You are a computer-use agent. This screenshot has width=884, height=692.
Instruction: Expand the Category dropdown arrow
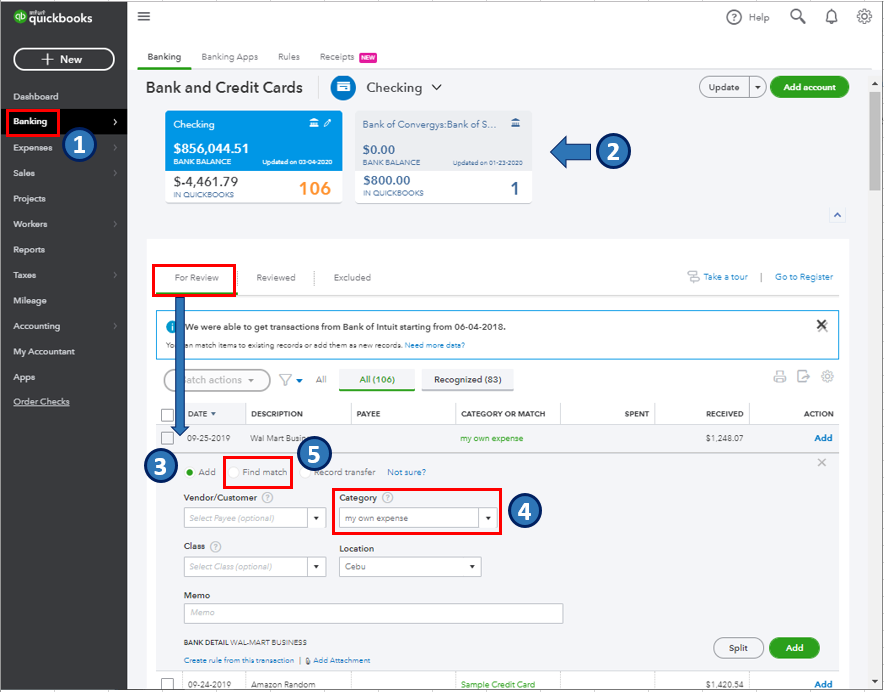coord(488,518)
